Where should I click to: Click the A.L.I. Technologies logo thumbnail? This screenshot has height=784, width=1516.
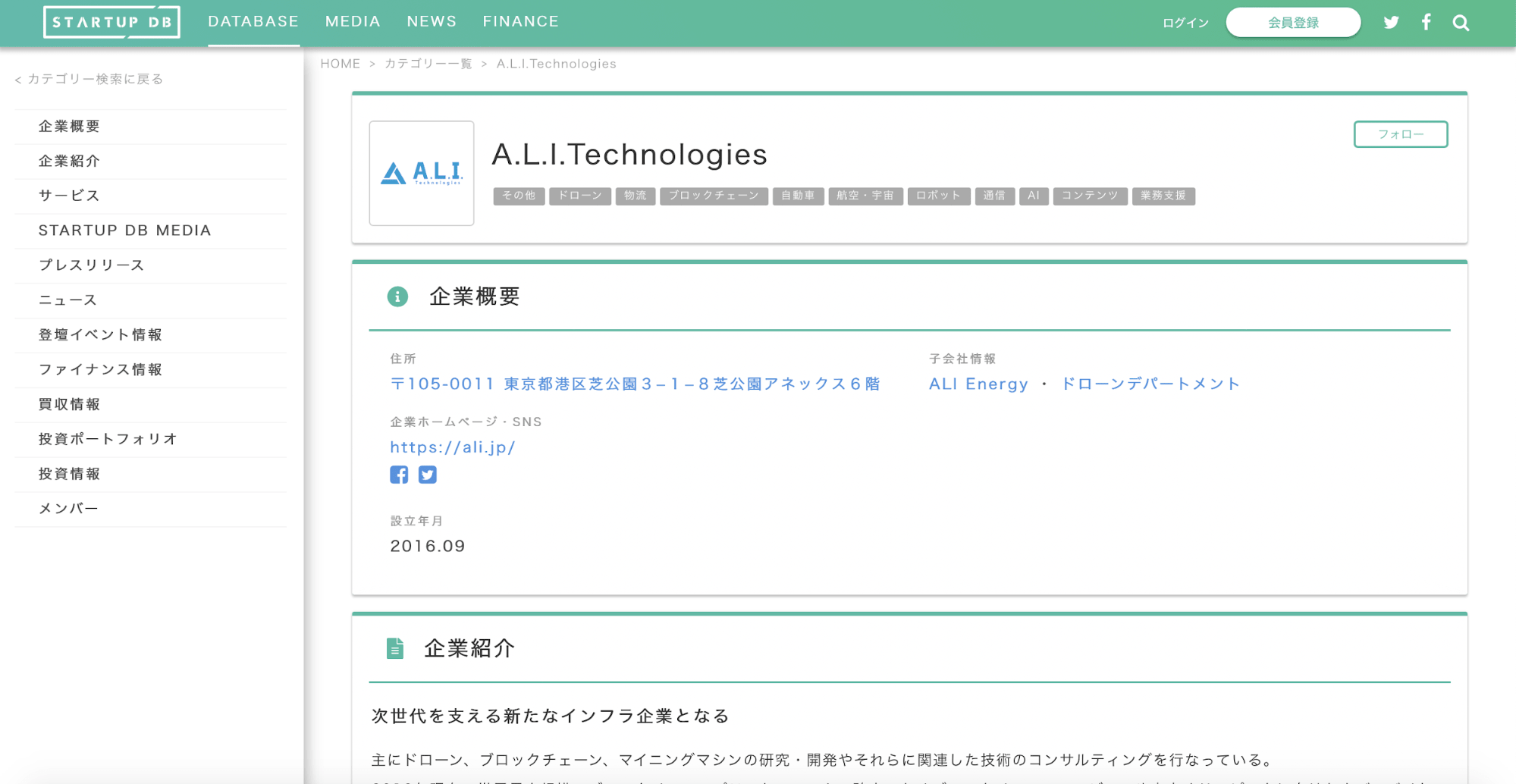coord(422,173)
